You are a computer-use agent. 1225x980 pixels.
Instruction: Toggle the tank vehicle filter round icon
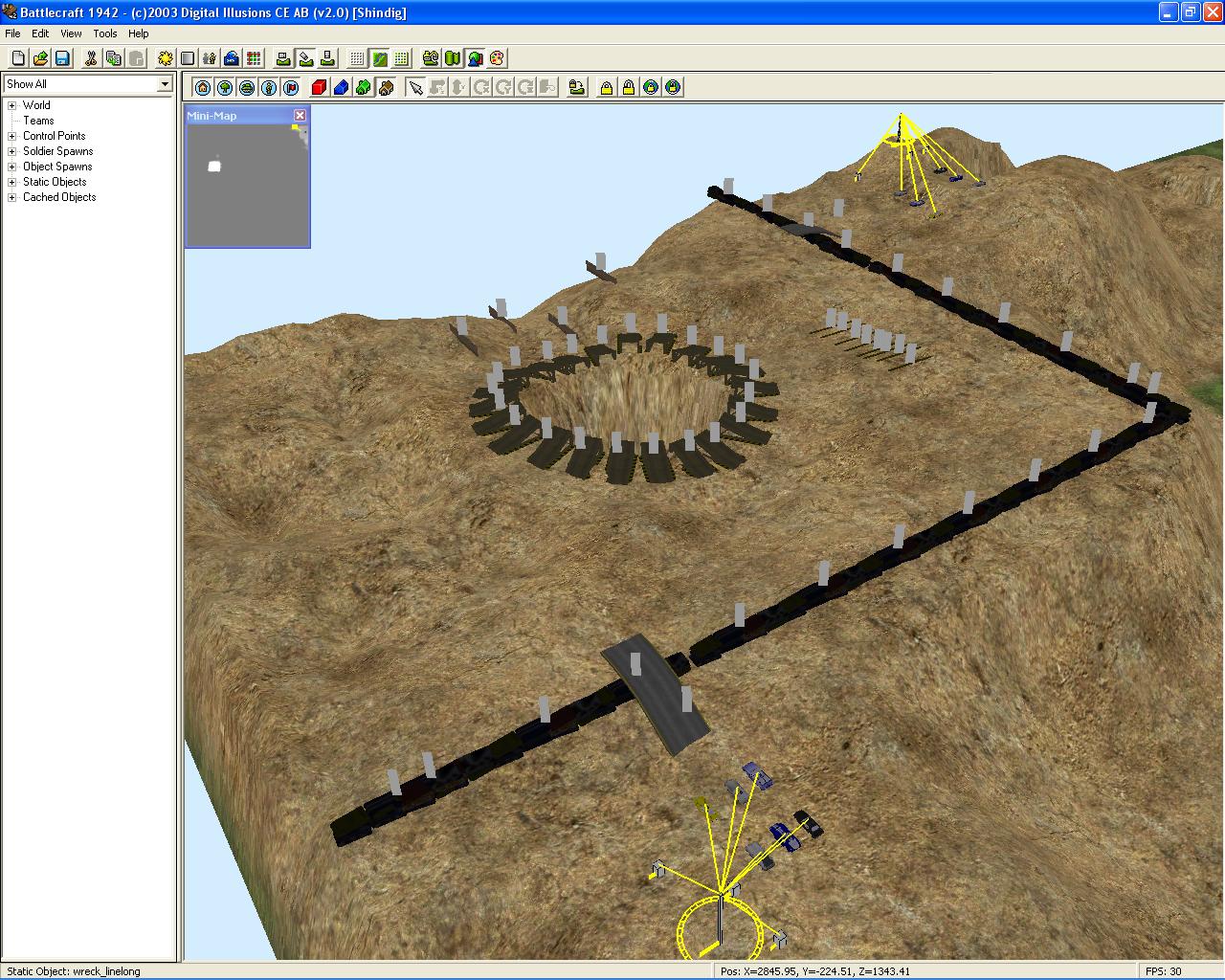[247, 87]
